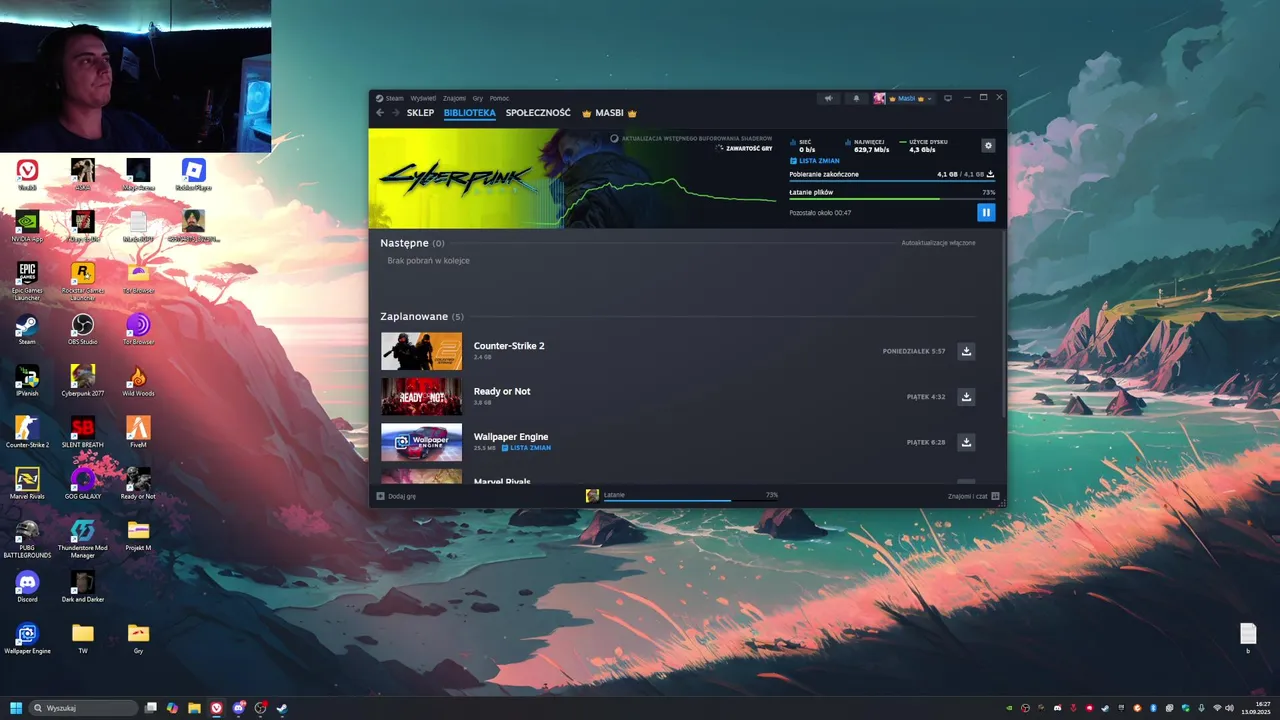Select the Rockstar Games Launcher icon
This screenshot has height=720, width=1280.
click(x=83, y=280)
